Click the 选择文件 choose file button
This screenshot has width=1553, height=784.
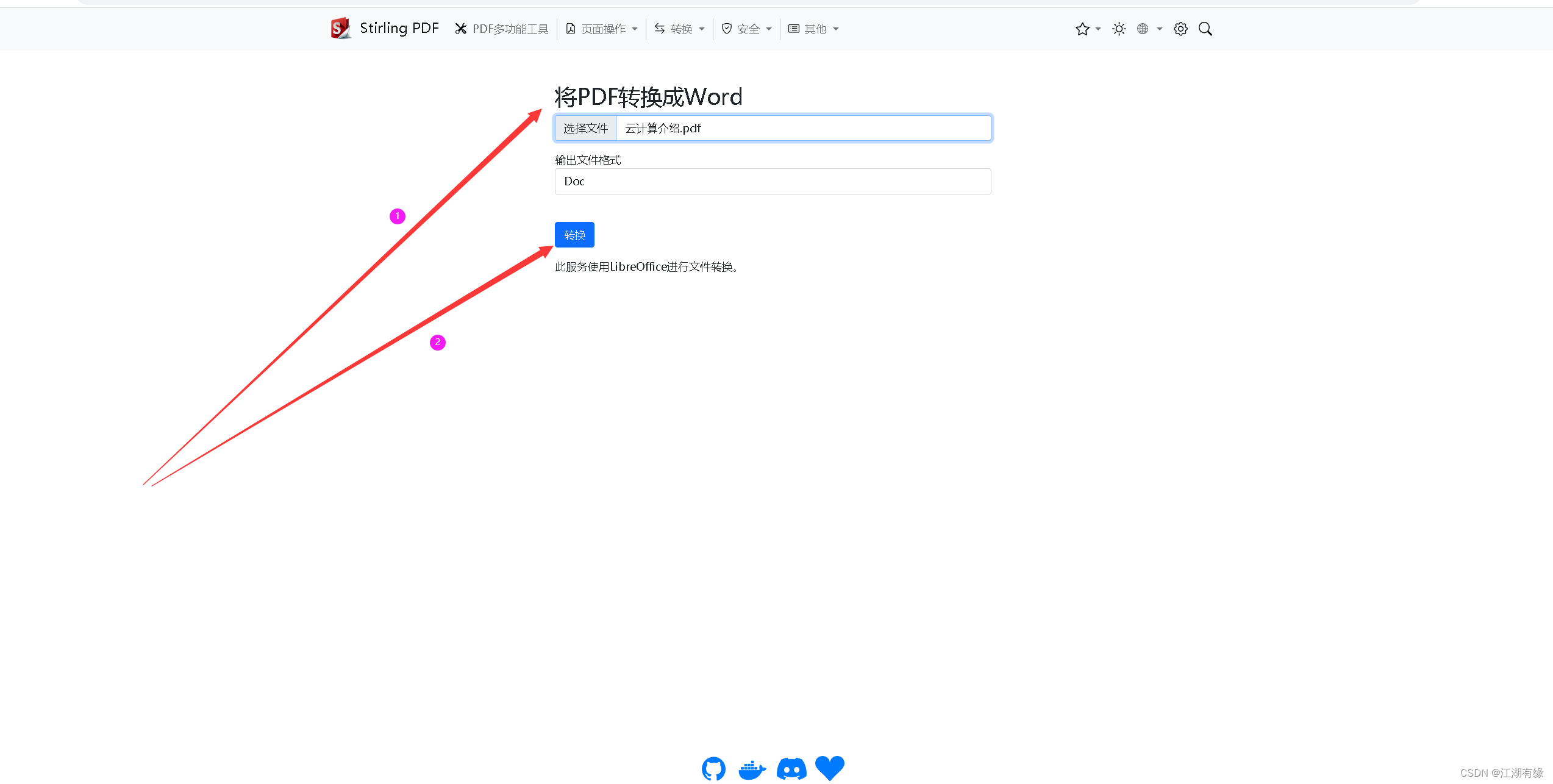585,128
